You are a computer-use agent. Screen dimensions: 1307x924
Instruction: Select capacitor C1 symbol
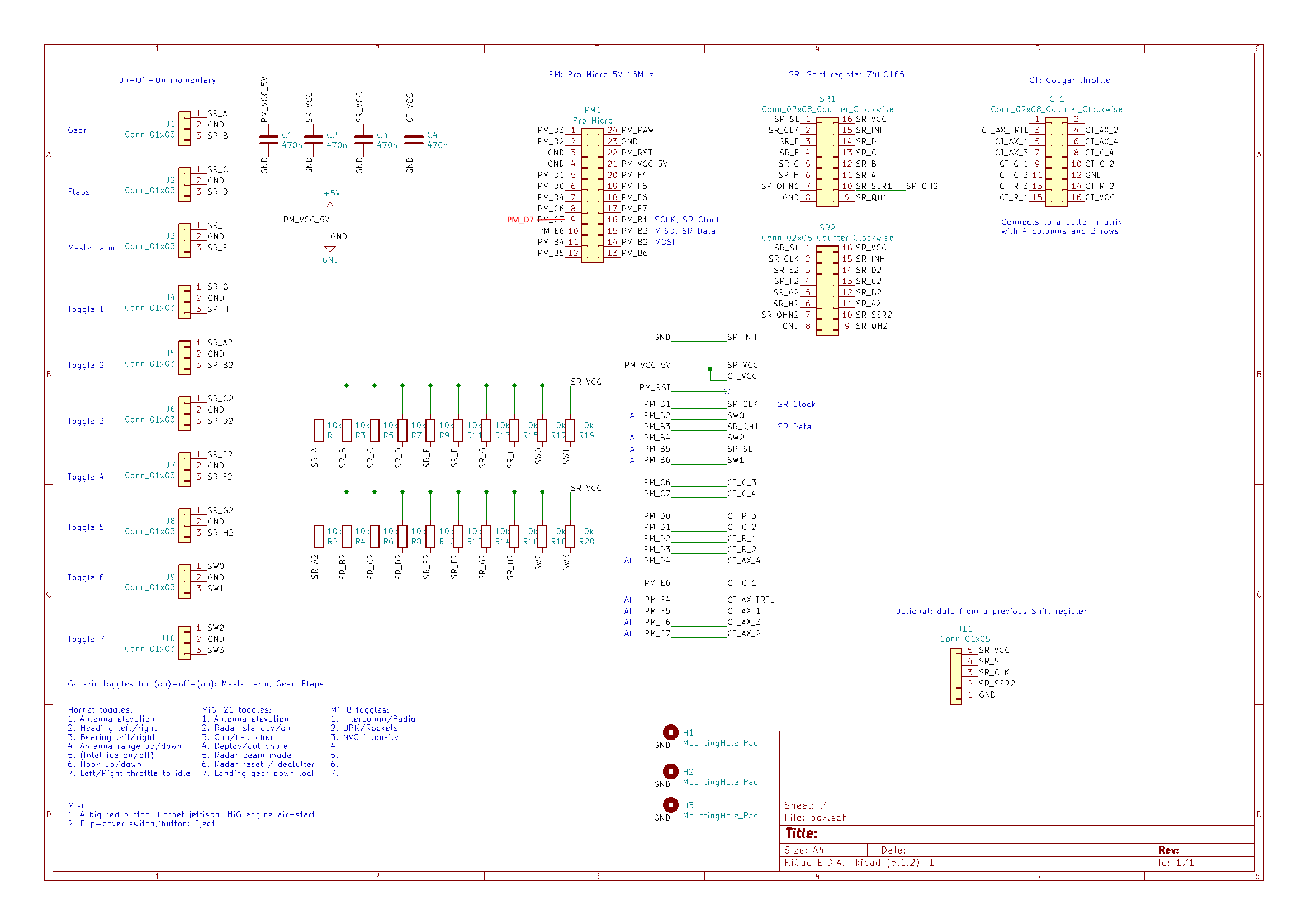(x=269, y=140)
